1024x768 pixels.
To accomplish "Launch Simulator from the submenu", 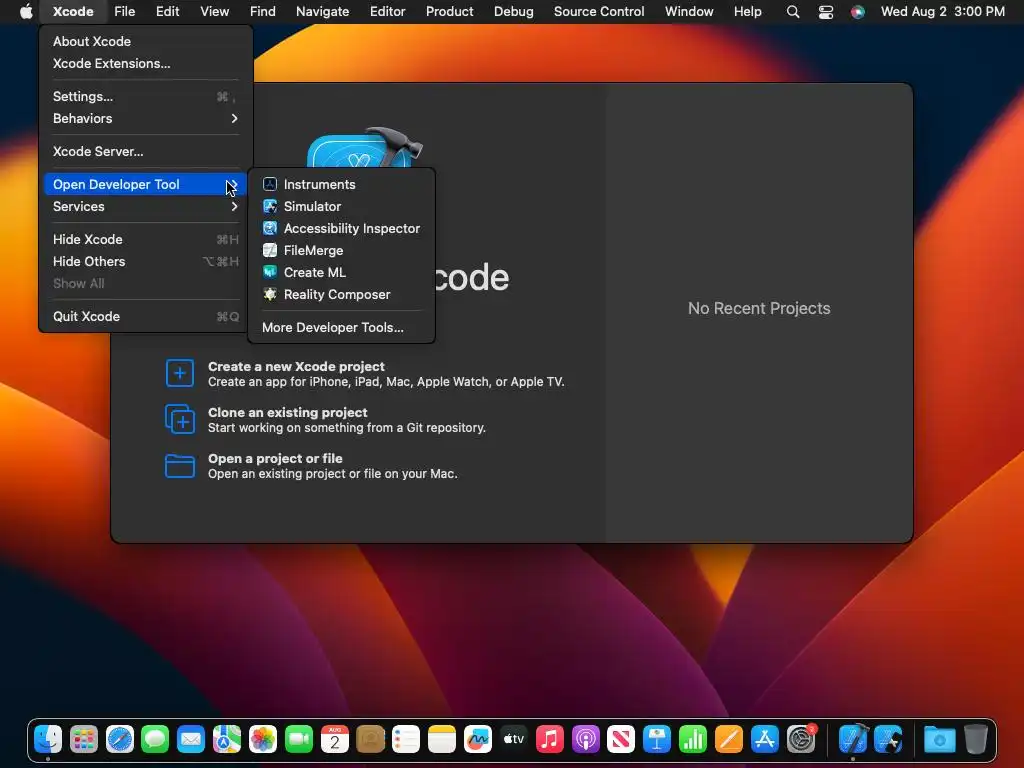I will click(x=341, y=206).
